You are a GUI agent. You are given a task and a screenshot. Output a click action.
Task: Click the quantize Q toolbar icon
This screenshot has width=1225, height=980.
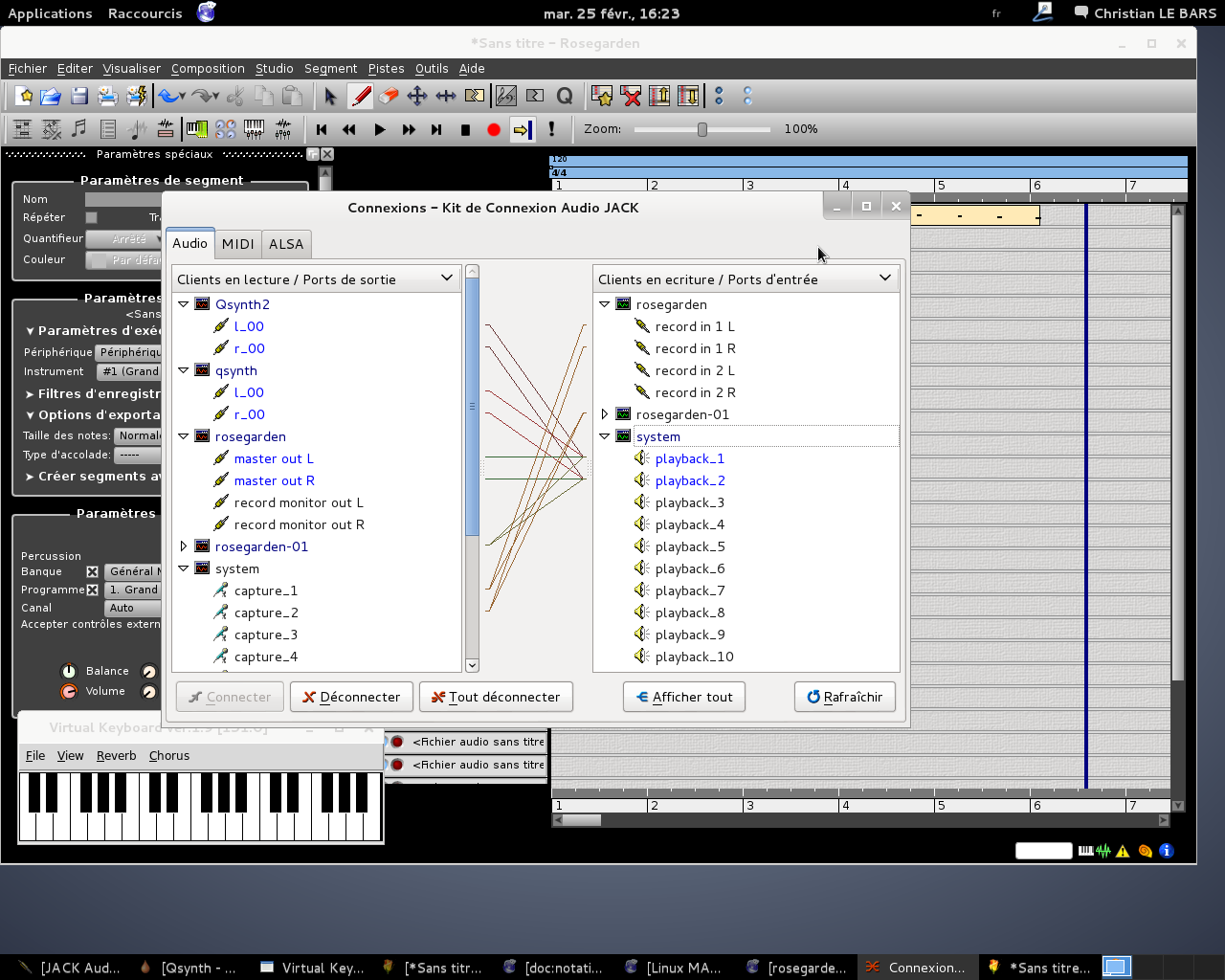coord(564,96)
